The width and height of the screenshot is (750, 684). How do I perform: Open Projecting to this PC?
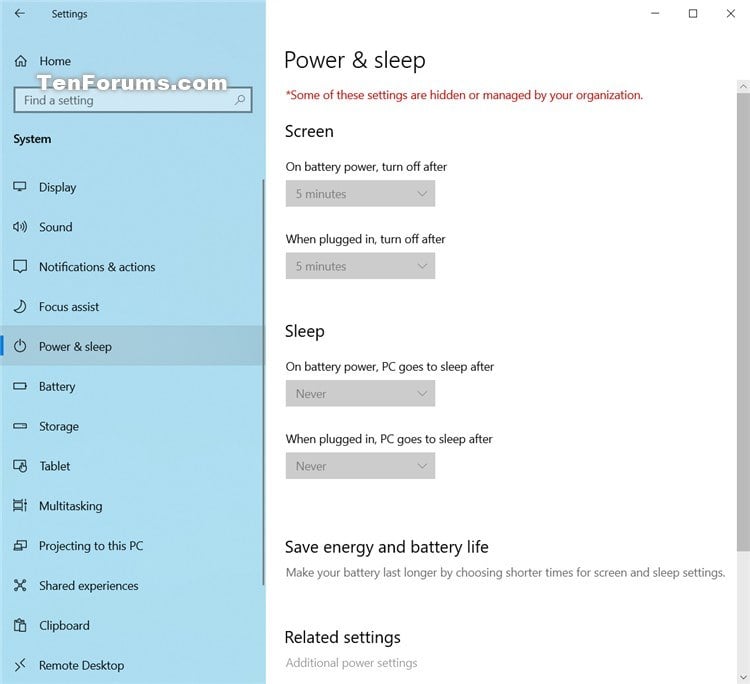[x=132, y=546]
